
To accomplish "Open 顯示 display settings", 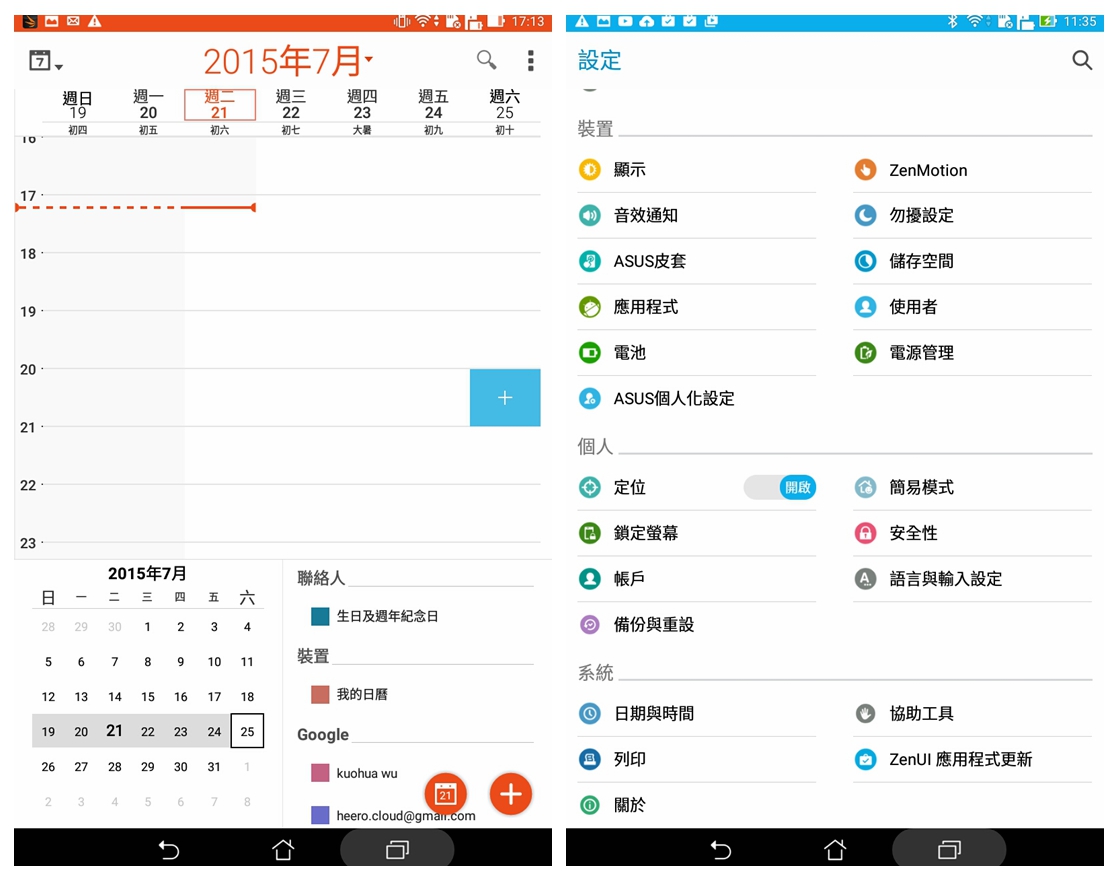I will 697,170.
